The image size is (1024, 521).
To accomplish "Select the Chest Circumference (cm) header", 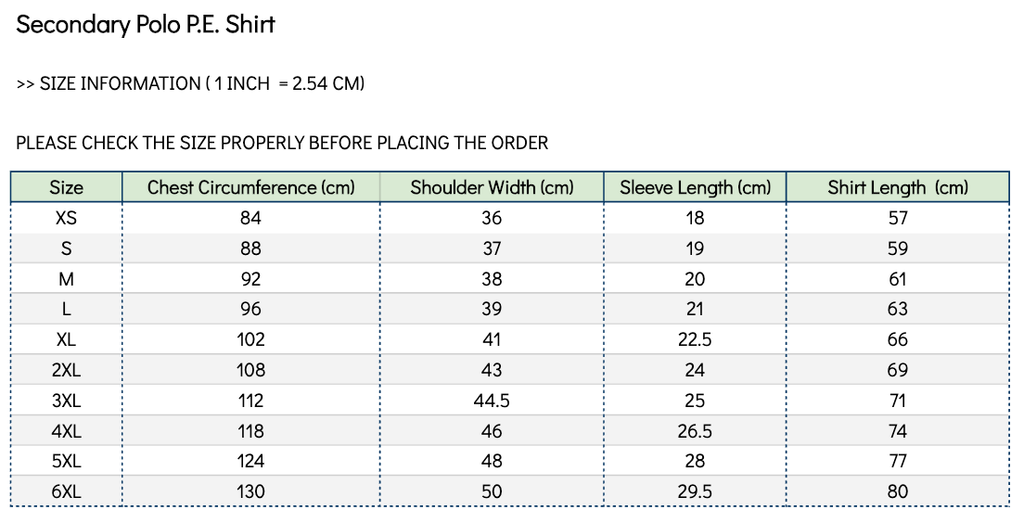I will coord(251,188).
